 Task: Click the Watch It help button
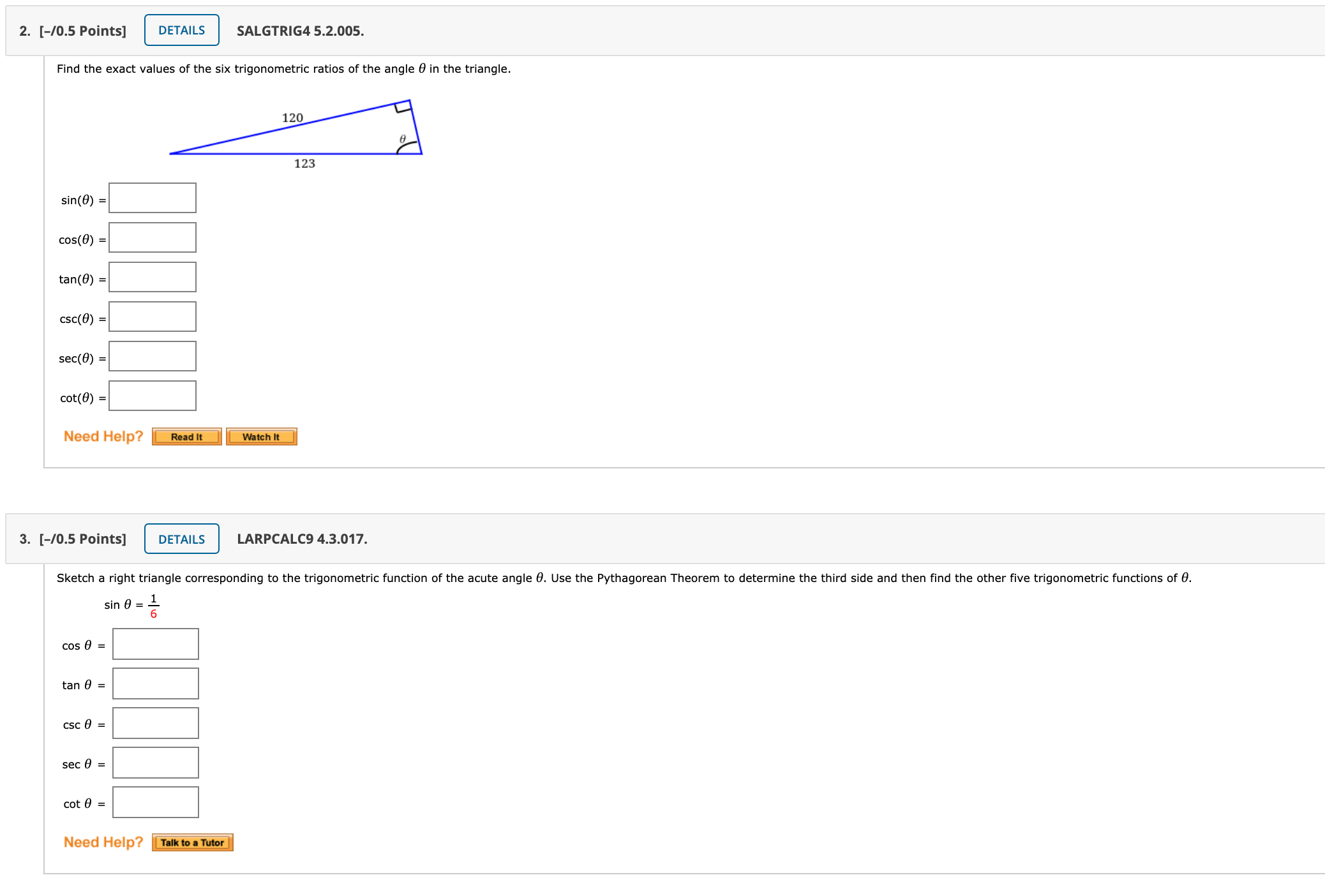pos(261,436)
